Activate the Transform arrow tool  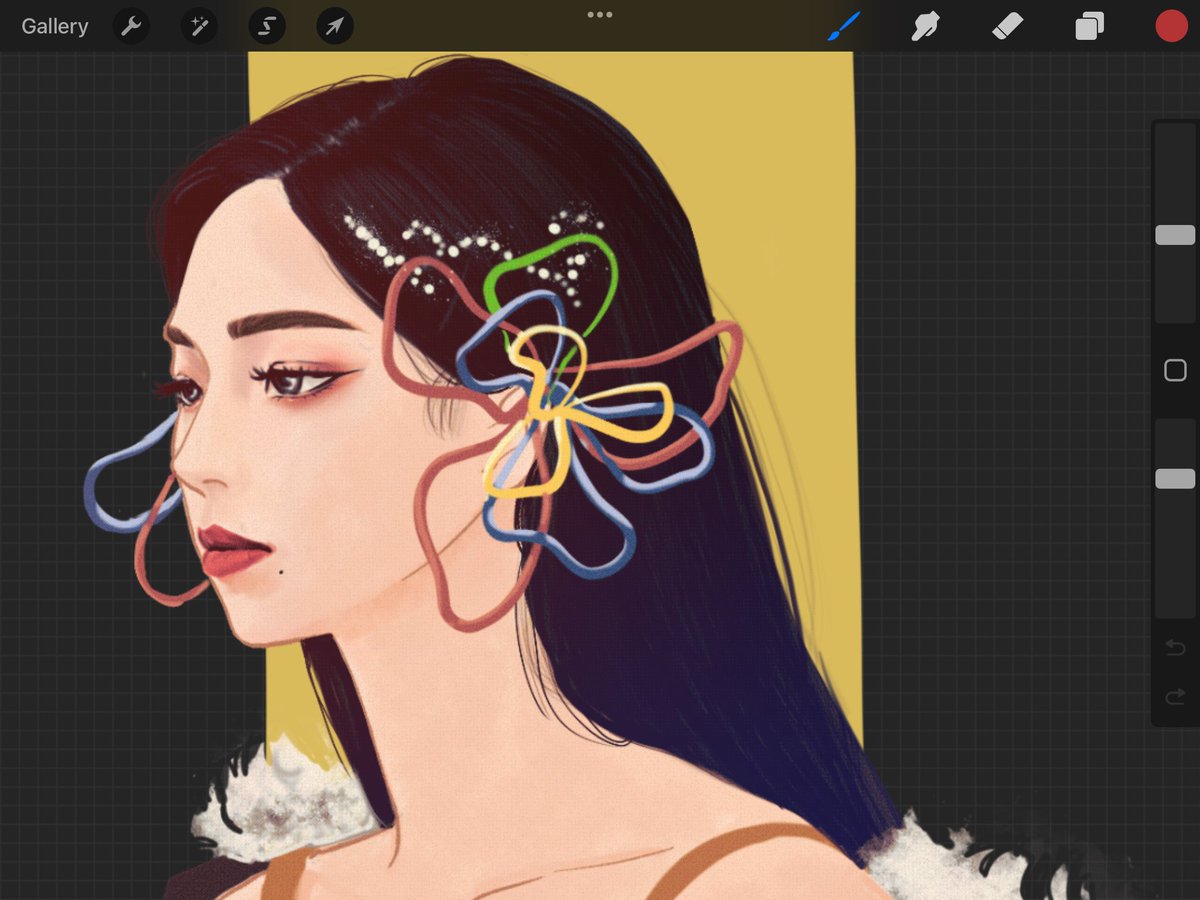[x=335, y=26]
